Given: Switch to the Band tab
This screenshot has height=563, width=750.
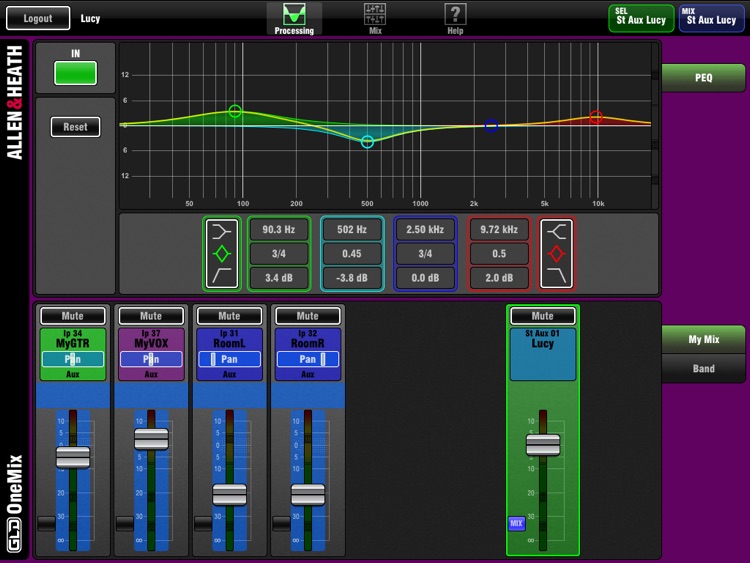Looking at the screenshot, I should 703,368.
